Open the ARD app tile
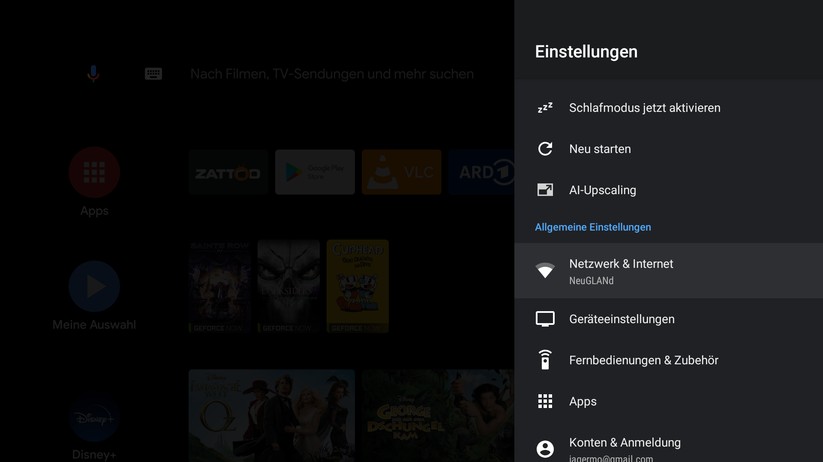The height and width of the screenshot is (462, 823). tap(482, 173)
